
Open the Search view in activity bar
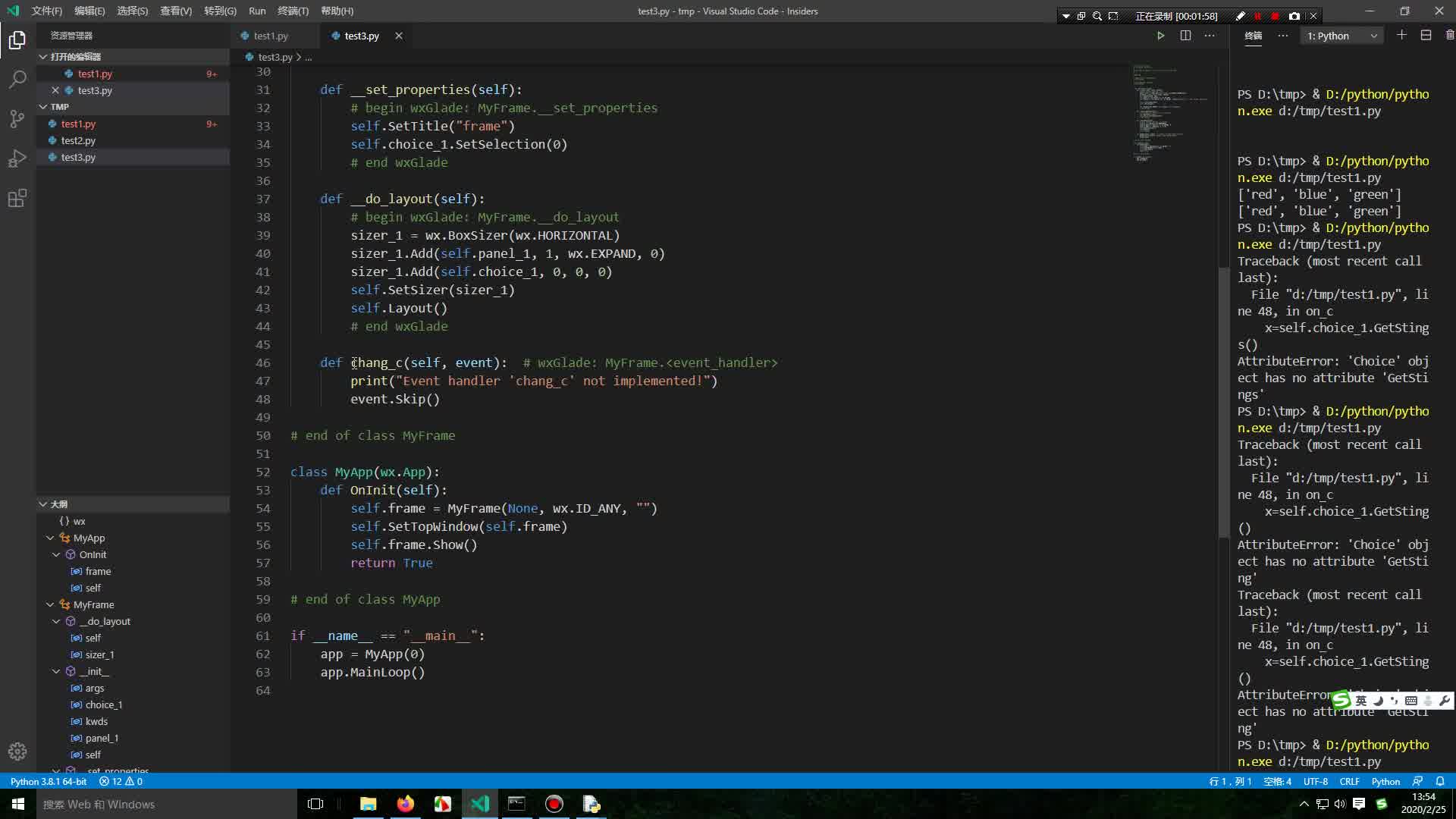pyautogui.click(x=17, y=80)
